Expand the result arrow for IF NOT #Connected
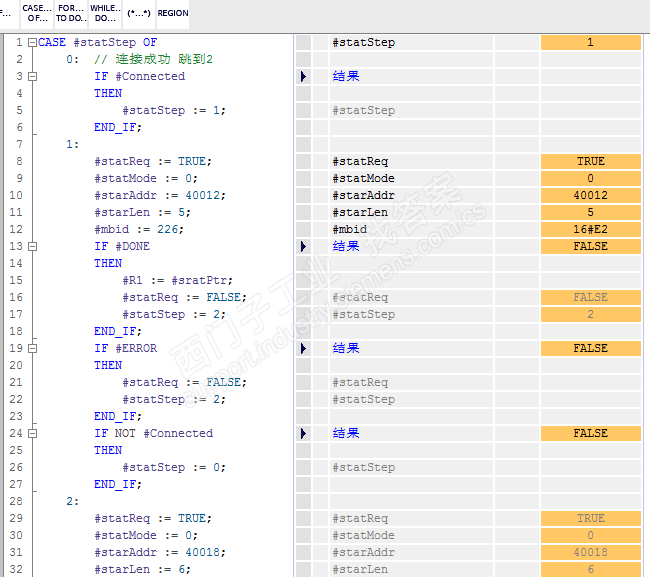This screenshot has width=650, height=577. (x=303, y=433)
